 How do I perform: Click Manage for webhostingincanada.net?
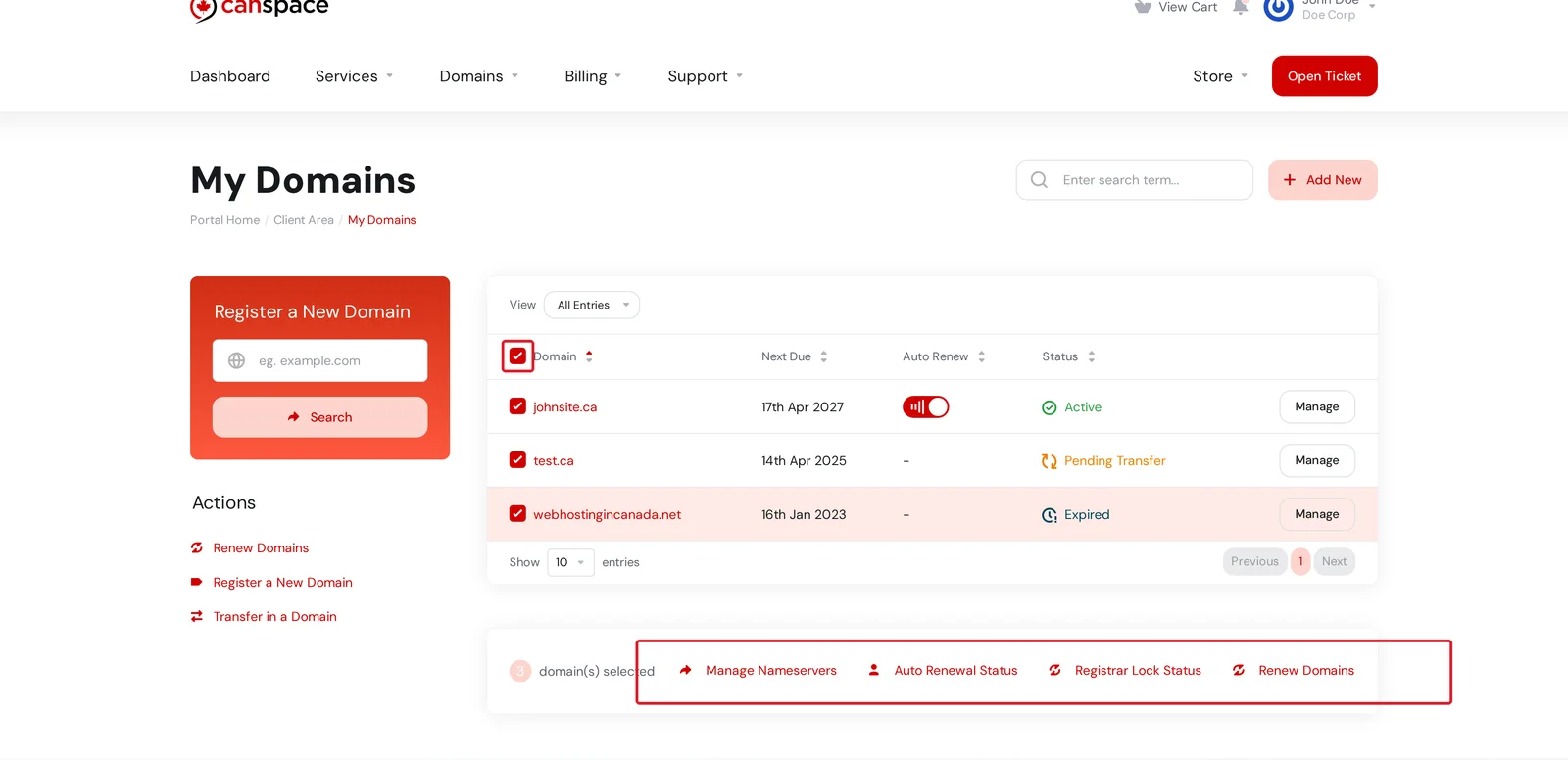click(1317, 514)
